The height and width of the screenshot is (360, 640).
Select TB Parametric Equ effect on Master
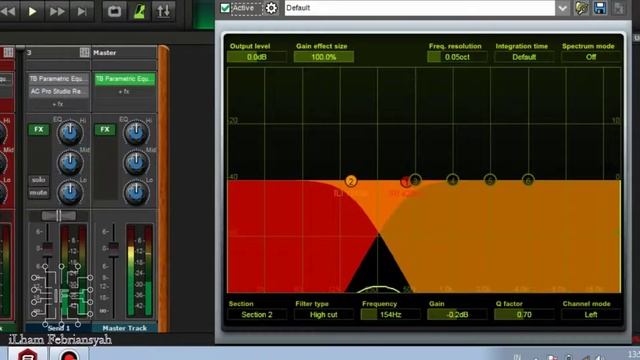point(125,79)
